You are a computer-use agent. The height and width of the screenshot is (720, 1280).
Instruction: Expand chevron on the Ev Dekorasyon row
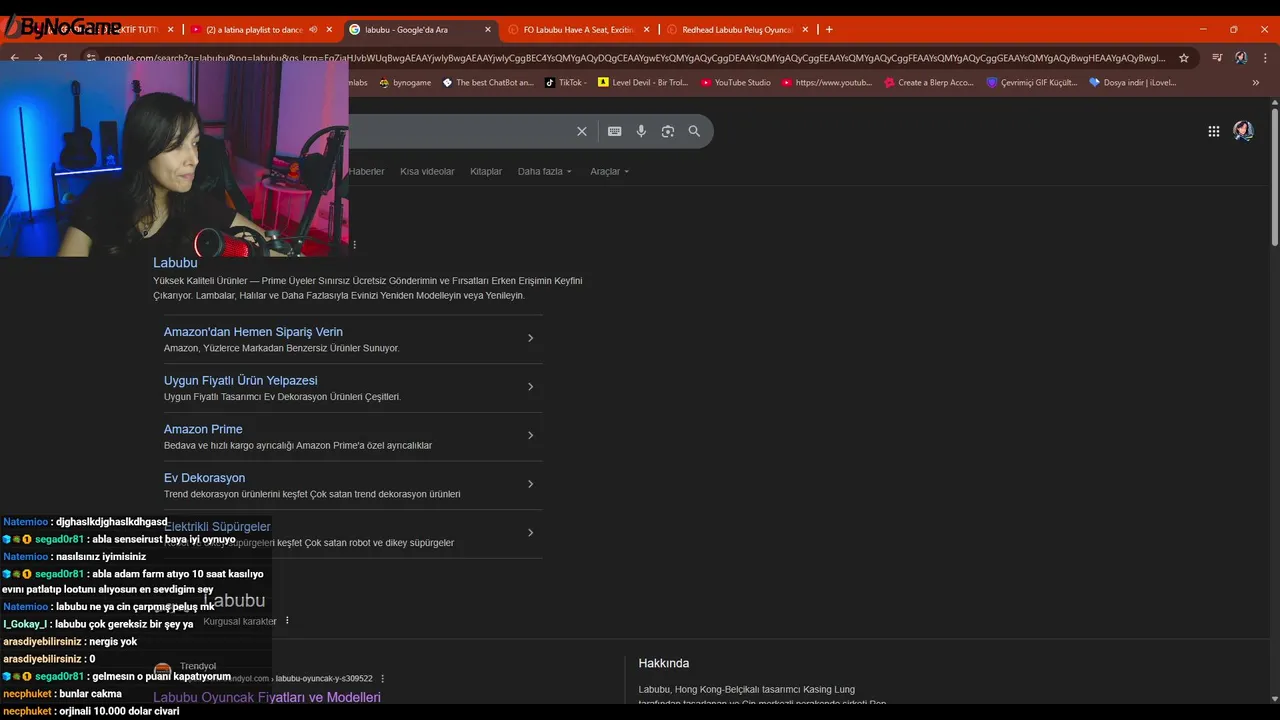530,484
